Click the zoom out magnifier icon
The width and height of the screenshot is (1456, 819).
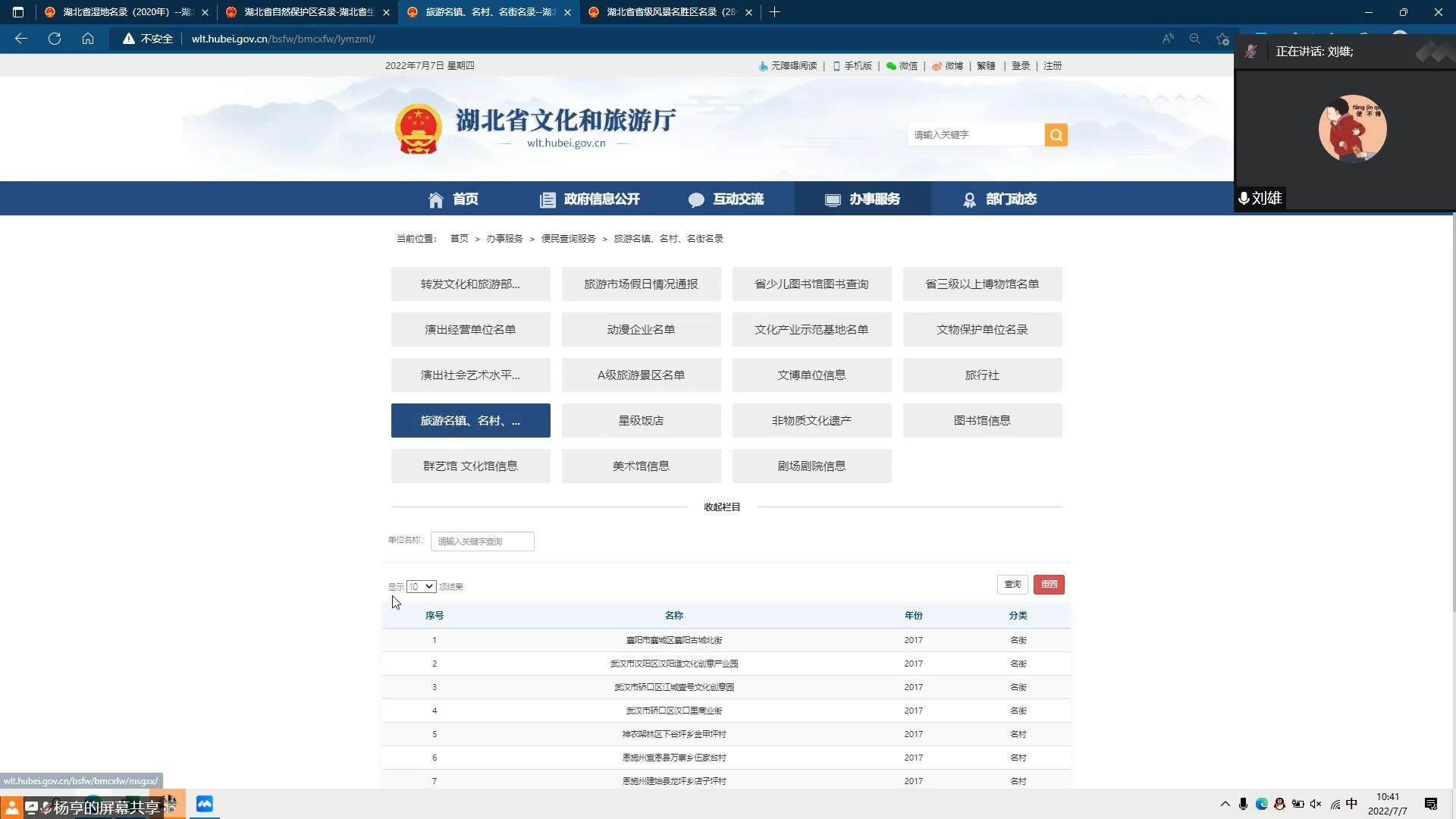[x=1194, y=39]
